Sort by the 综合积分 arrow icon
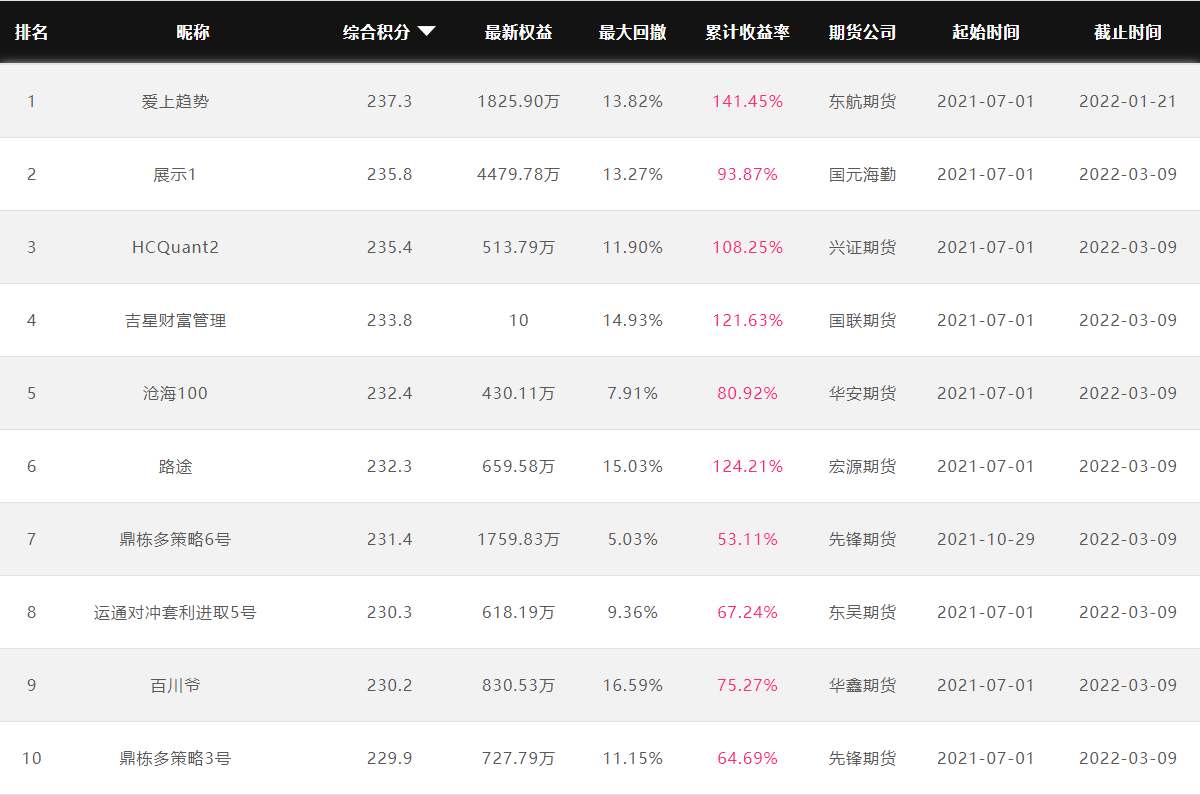The width and height of the screenshot is (1200, 795). pyautogui.click(x=427, y=32)
